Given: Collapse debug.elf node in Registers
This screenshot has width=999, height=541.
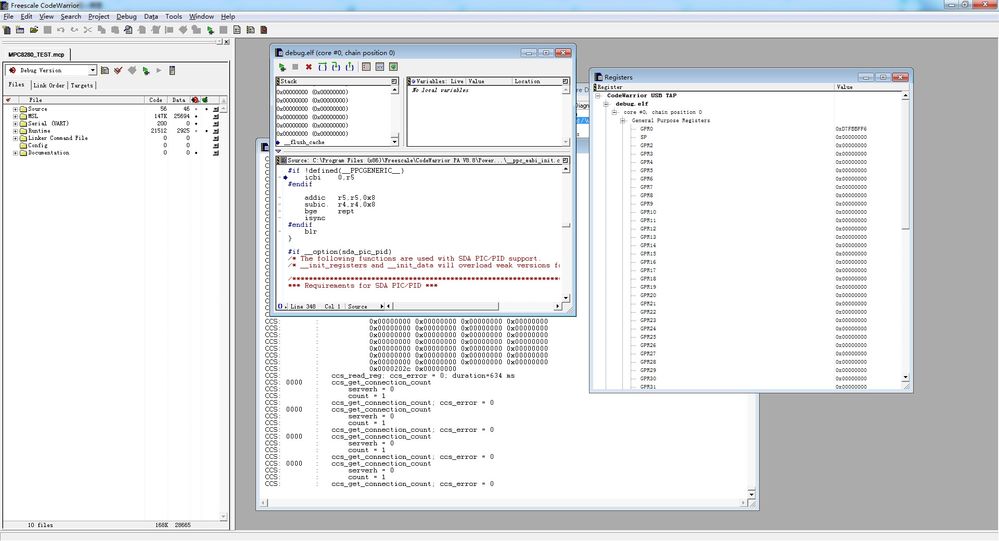Looking at the screenshot, I should [x=607, y=104].
